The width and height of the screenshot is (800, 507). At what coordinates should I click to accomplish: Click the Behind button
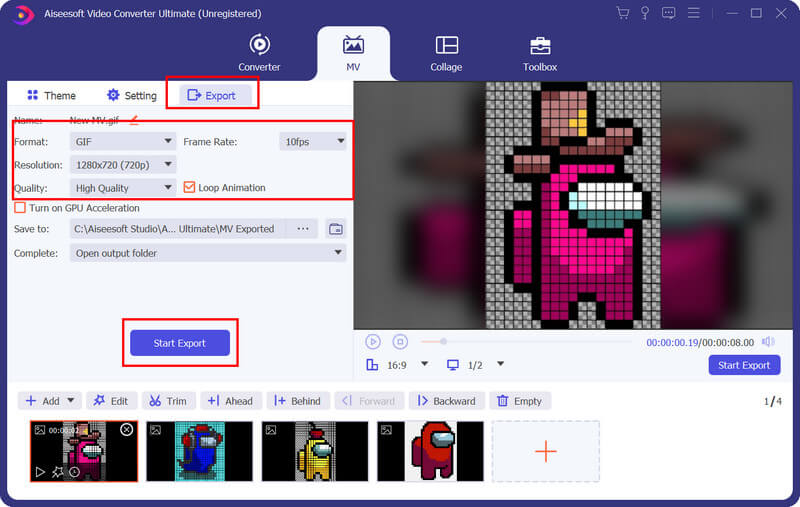click(x=298, y=401)
